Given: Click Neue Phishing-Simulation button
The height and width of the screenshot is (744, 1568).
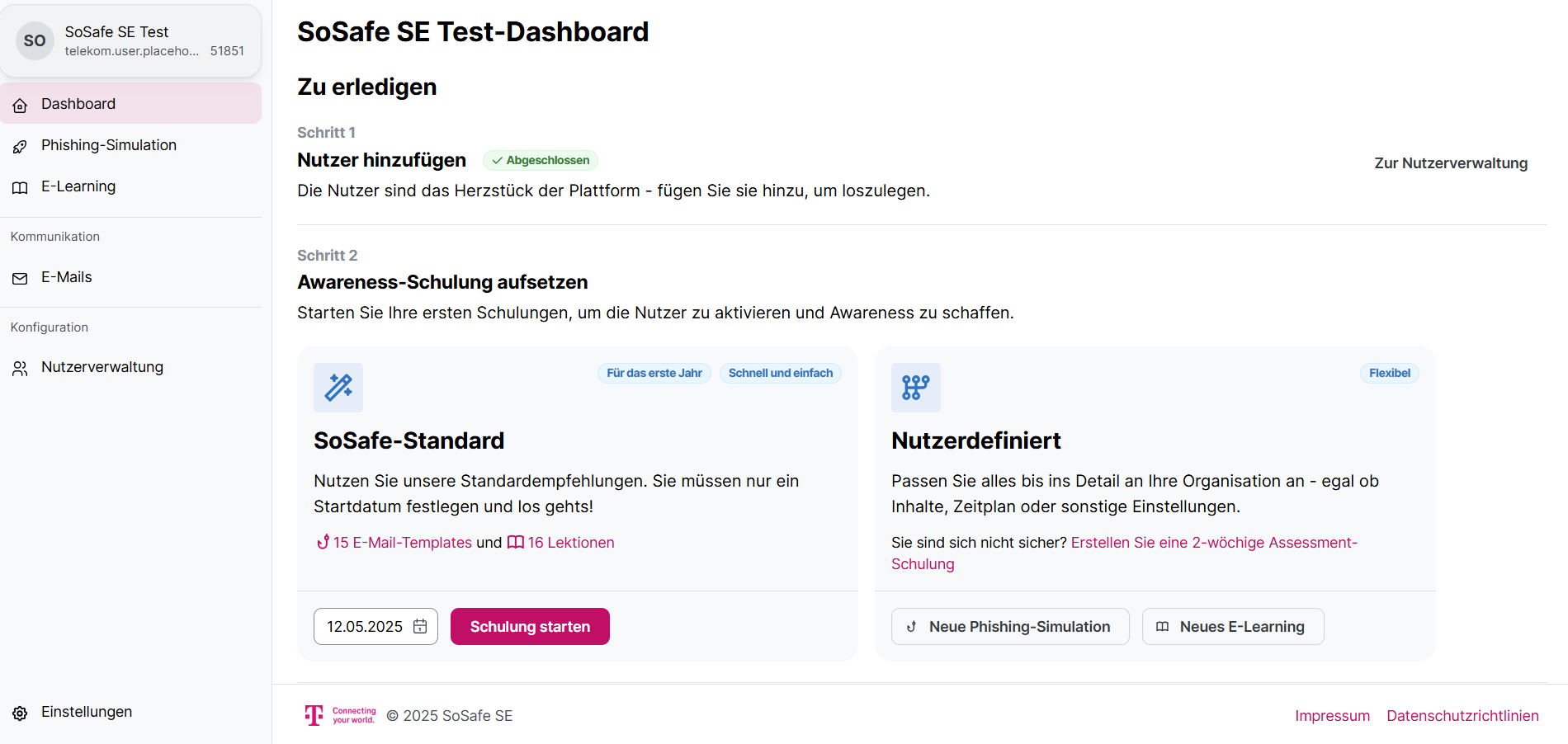Looking at the screenshot, I should point(1009,626).
